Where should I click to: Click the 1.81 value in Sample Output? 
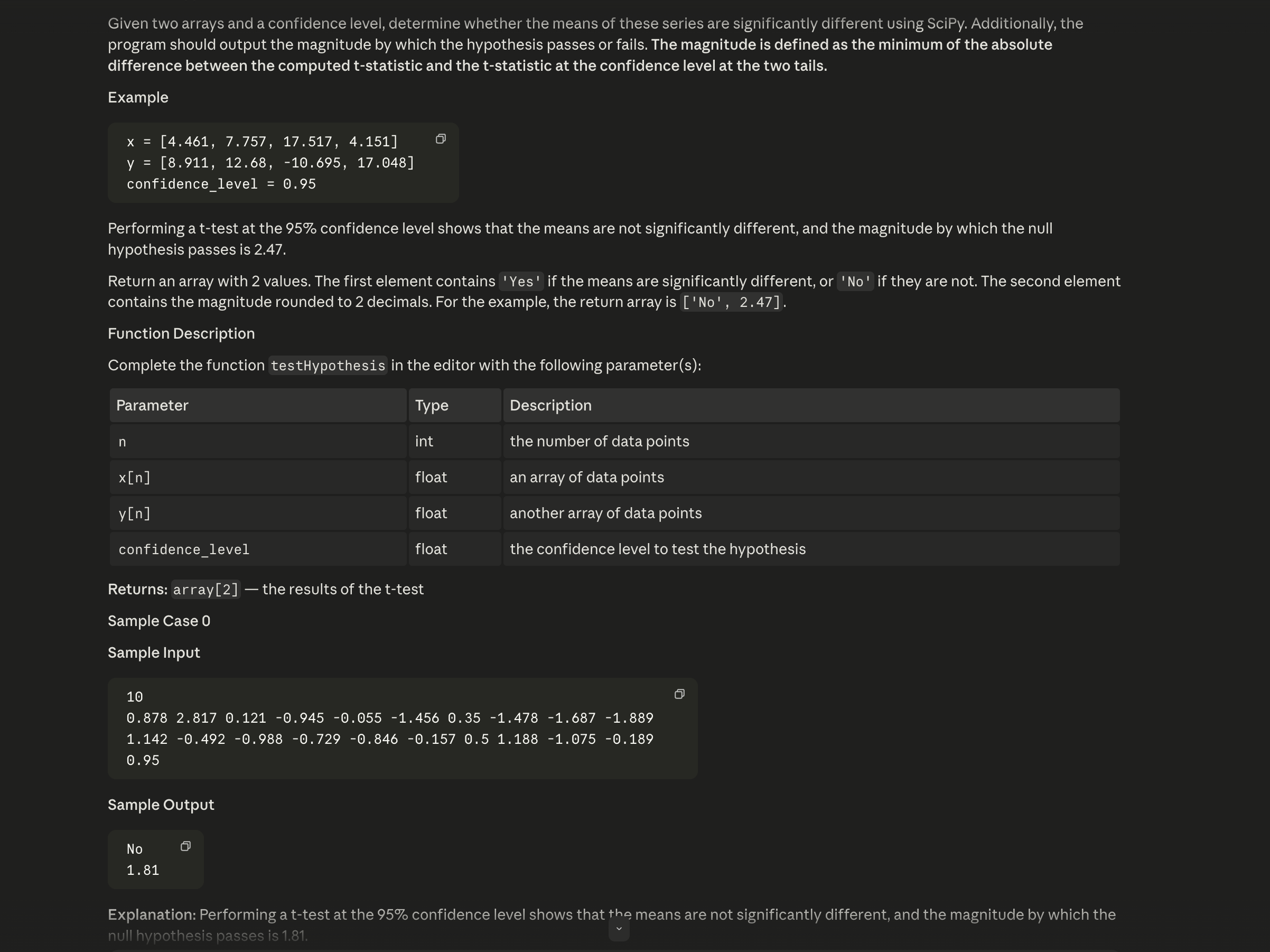[143, 871]
